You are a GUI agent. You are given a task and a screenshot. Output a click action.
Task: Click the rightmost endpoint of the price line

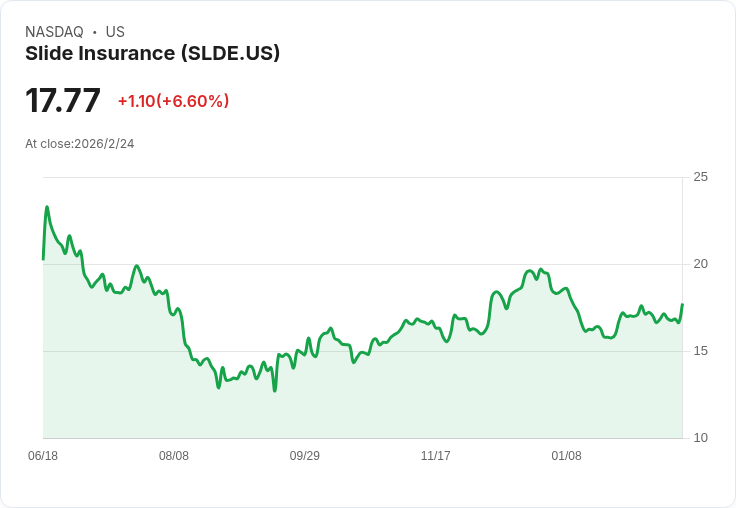pyautogui.click(x=682, y=305)
